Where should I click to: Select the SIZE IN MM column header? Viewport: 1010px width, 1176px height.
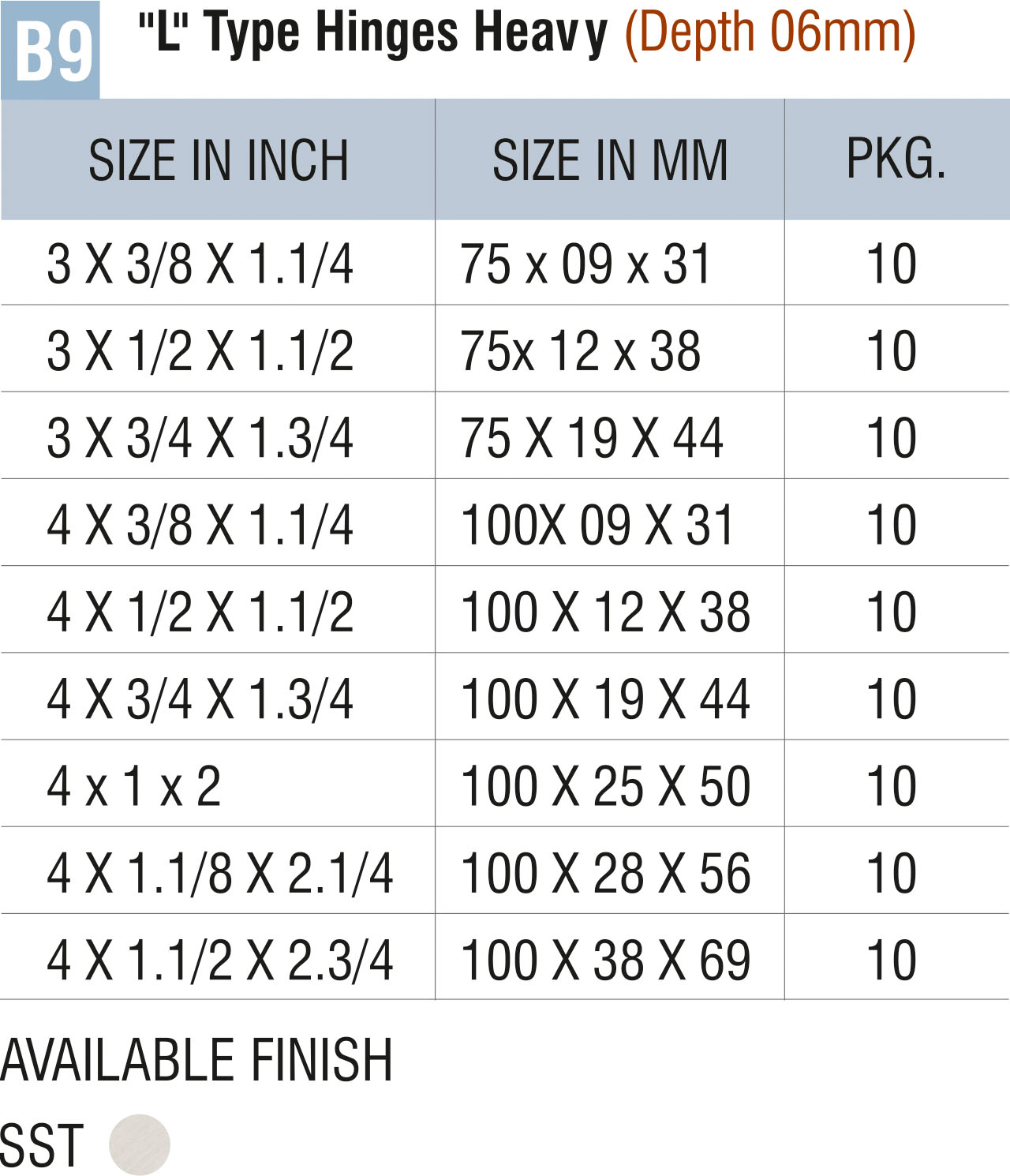(609, 160)
